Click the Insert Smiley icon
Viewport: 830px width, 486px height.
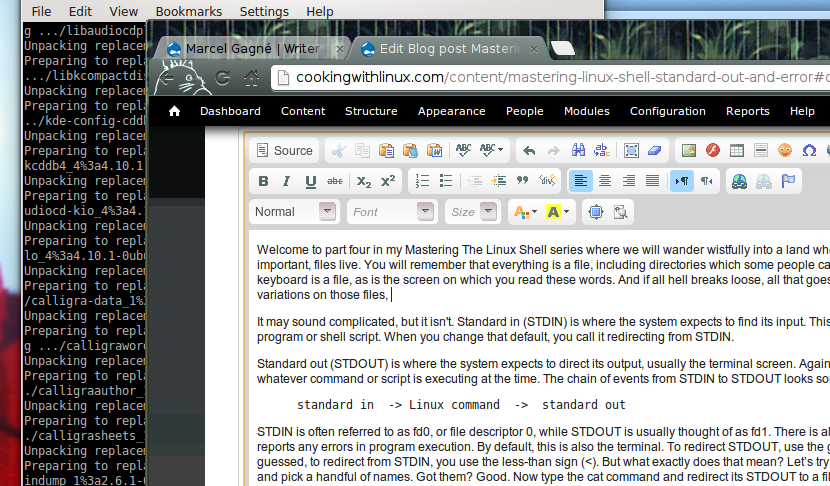click(x=784, y=151)
